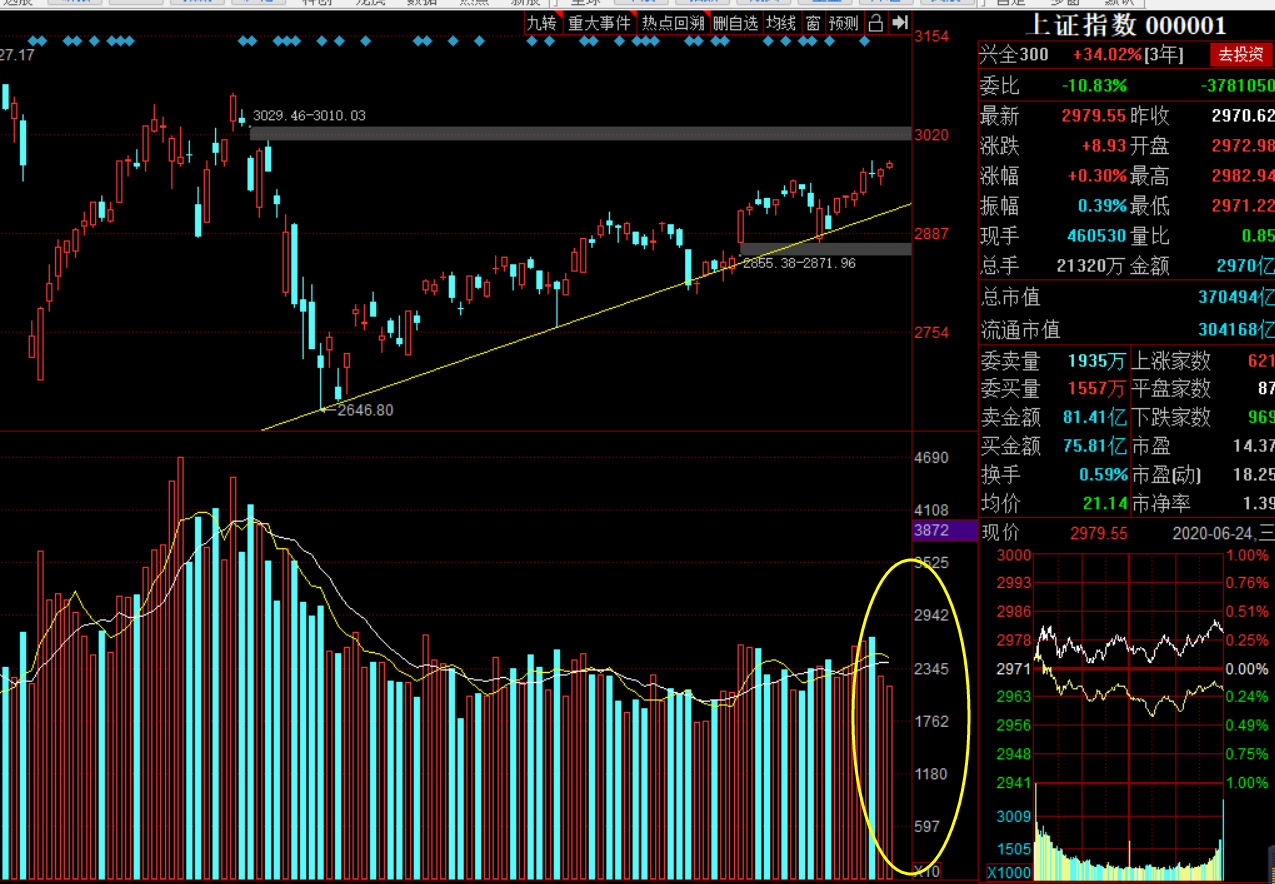Click the 委买量 1557万 value
This screenshot has width=1275, height=884.
coord(1096,388)
